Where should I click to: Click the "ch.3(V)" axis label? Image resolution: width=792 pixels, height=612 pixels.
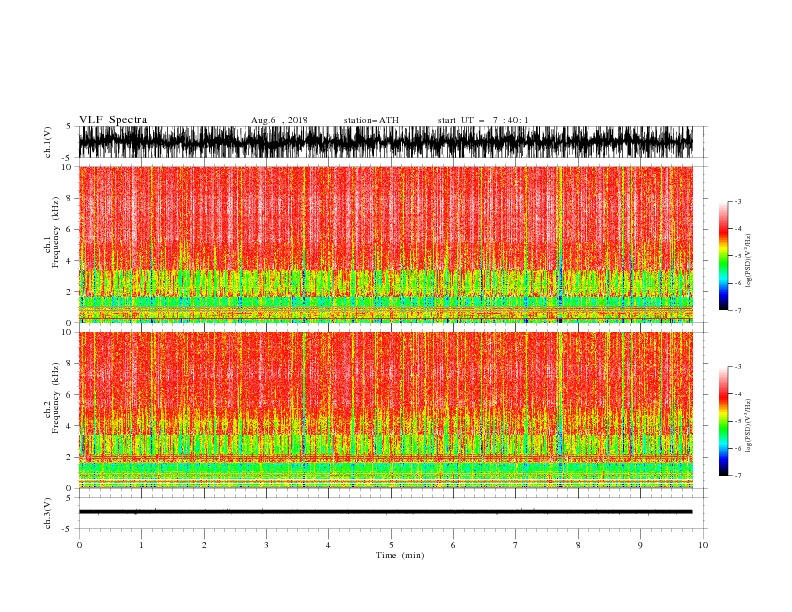pos(48,513)
